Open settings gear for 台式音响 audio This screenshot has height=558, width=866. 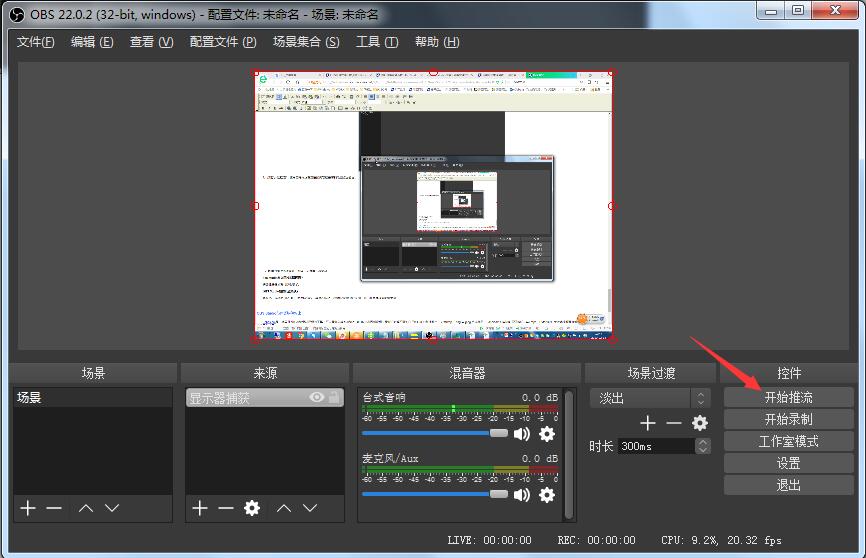tap(547, 434)
